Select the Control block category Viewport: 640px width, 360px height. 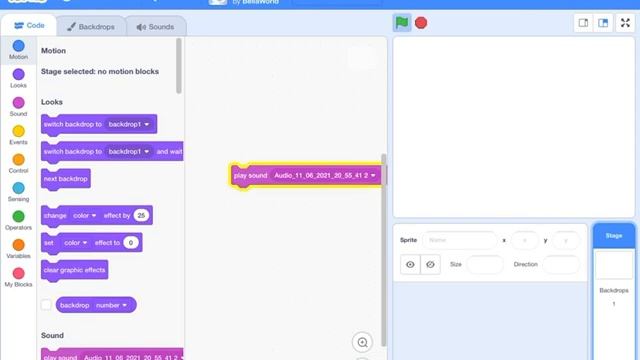(18, 164)
